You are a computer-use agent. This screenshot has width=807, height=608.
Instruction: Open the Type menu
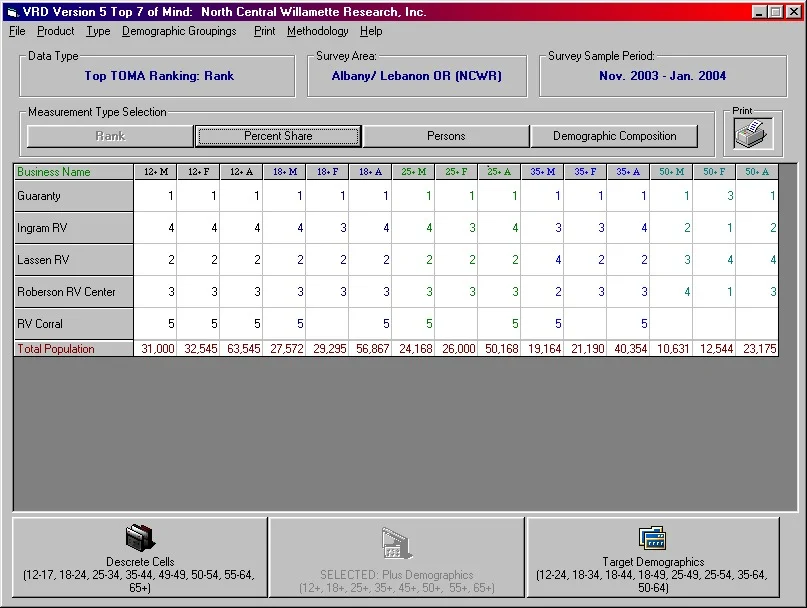point(98,31)
